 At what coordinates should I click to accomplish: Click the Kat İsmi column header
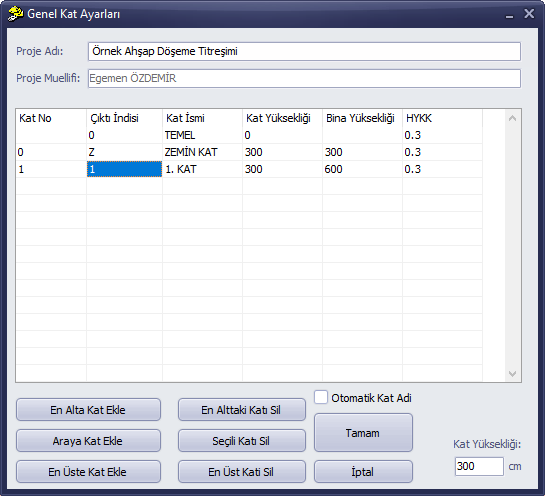point(202,118)
